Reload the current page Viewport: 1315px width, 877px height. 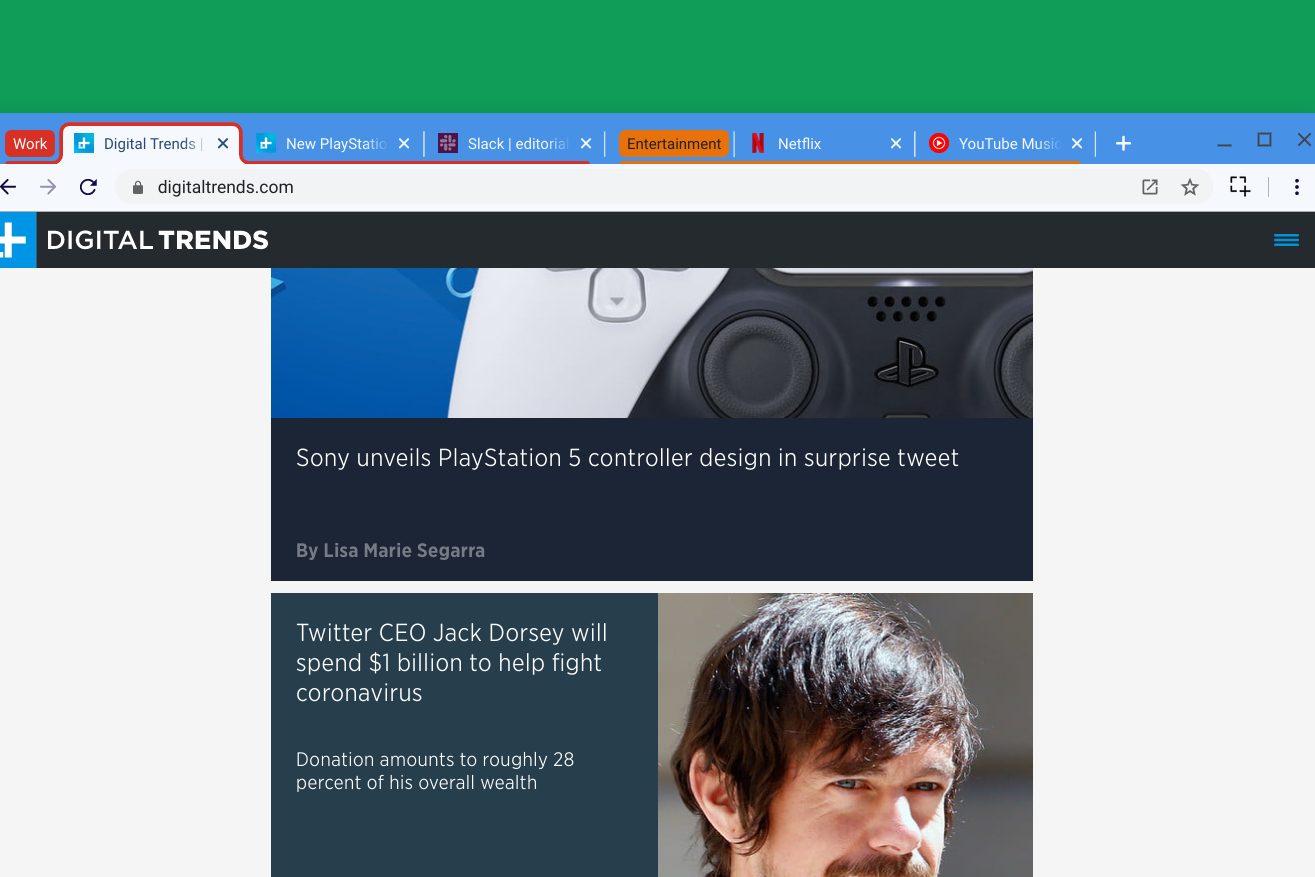pyautogui.click(x=88, y=187)
